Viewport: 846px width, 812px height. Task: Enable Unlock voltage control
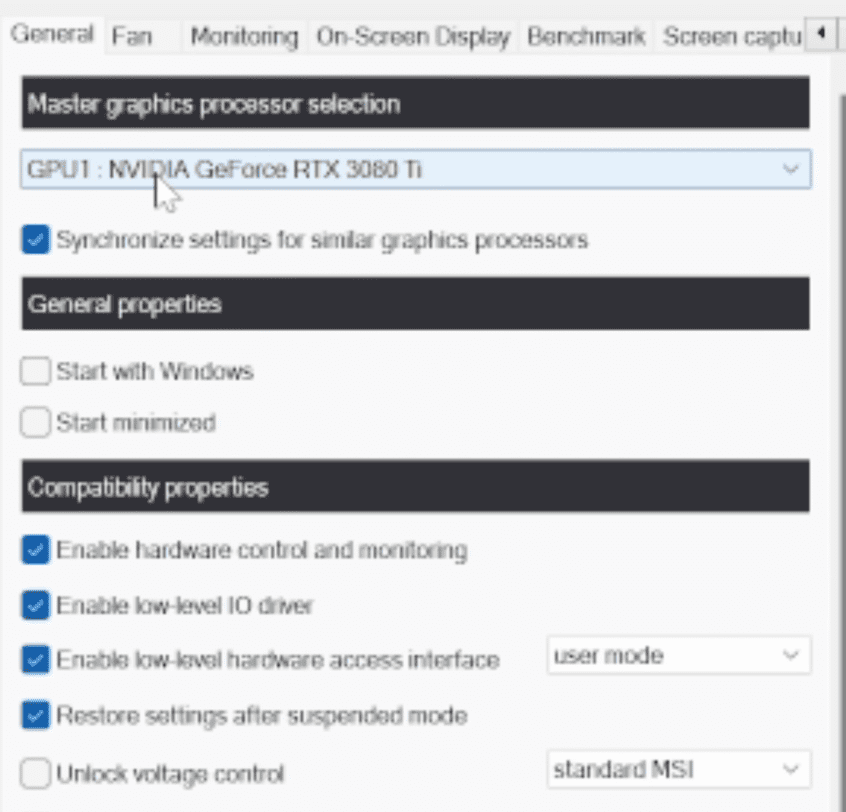click(36, 773)
